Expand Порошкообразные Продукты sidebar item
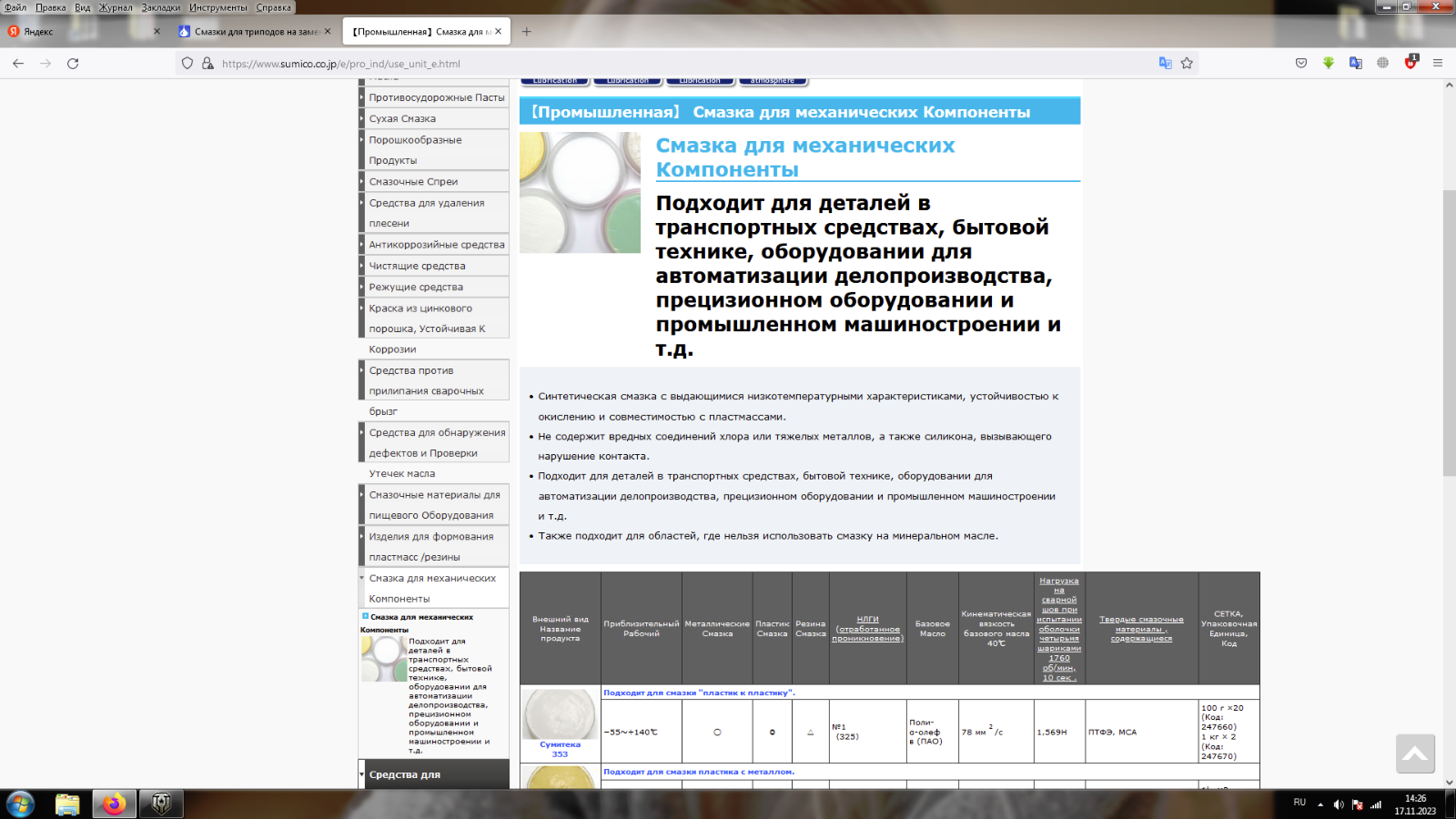This screenshot has height=819, width=1456. (x=434, y=150)
